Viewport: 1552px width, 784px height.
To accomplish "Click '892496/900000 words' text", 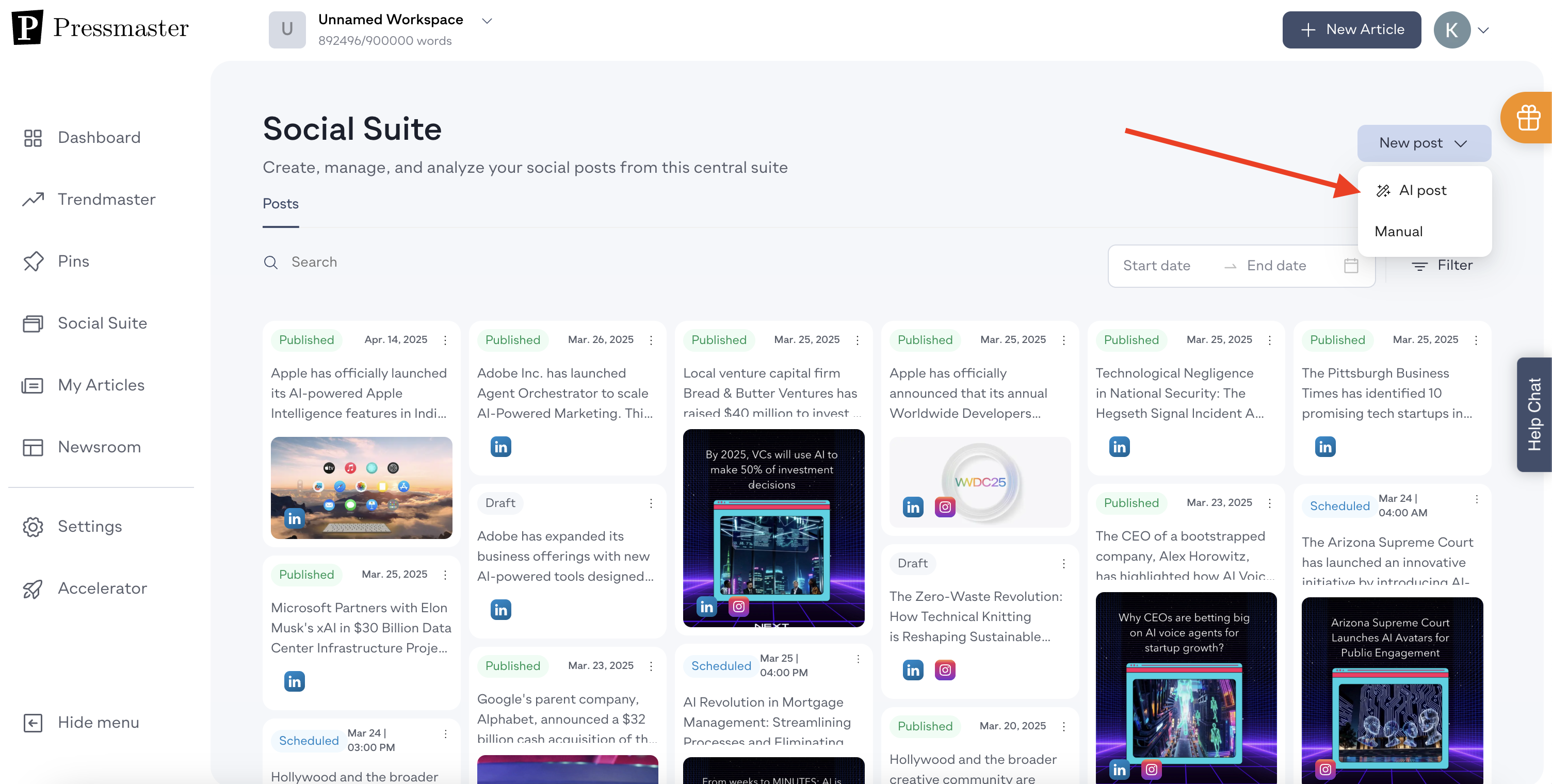I will point(384,41).
